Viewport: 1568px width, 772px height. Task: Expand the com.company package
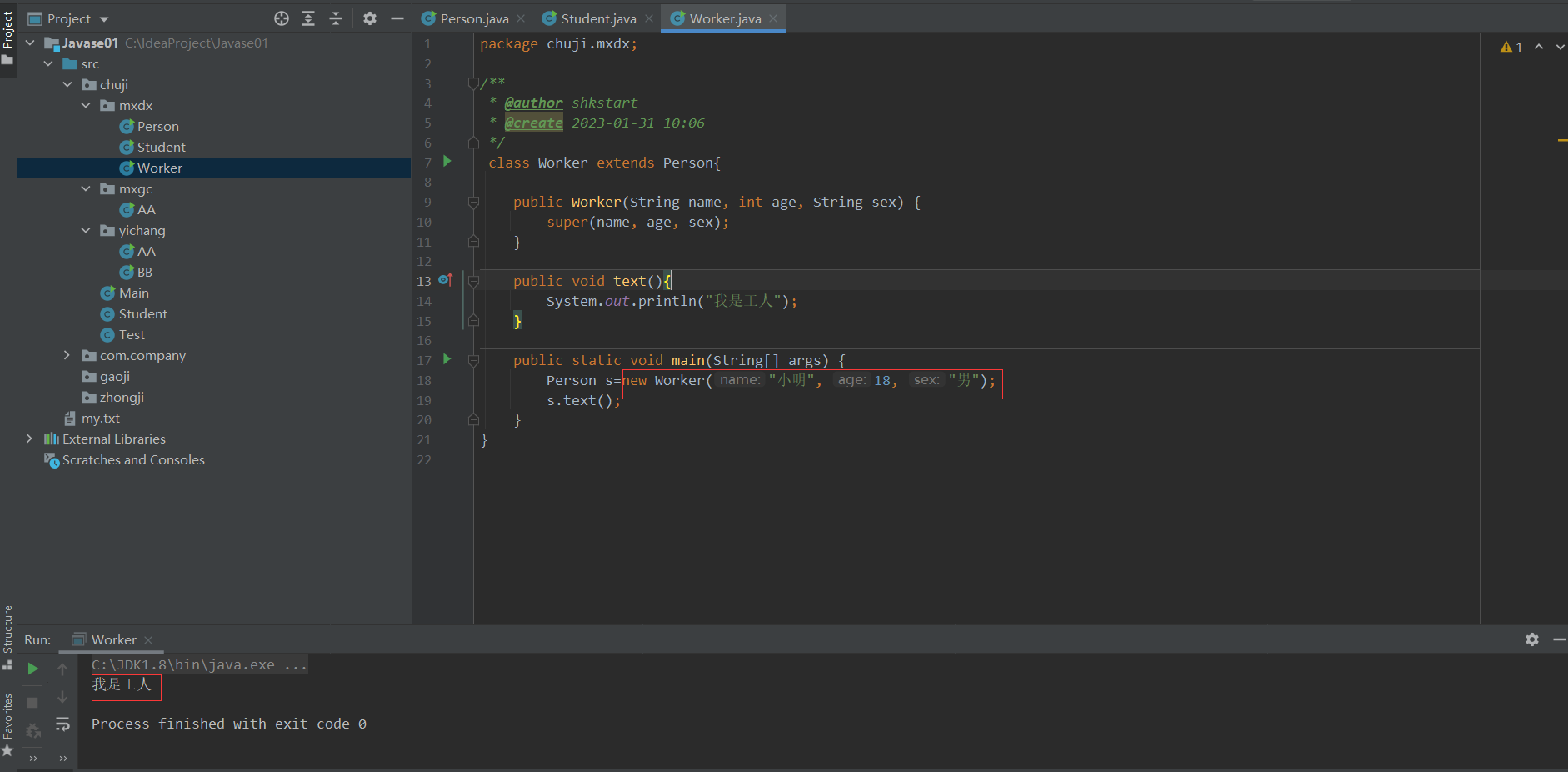67,355
